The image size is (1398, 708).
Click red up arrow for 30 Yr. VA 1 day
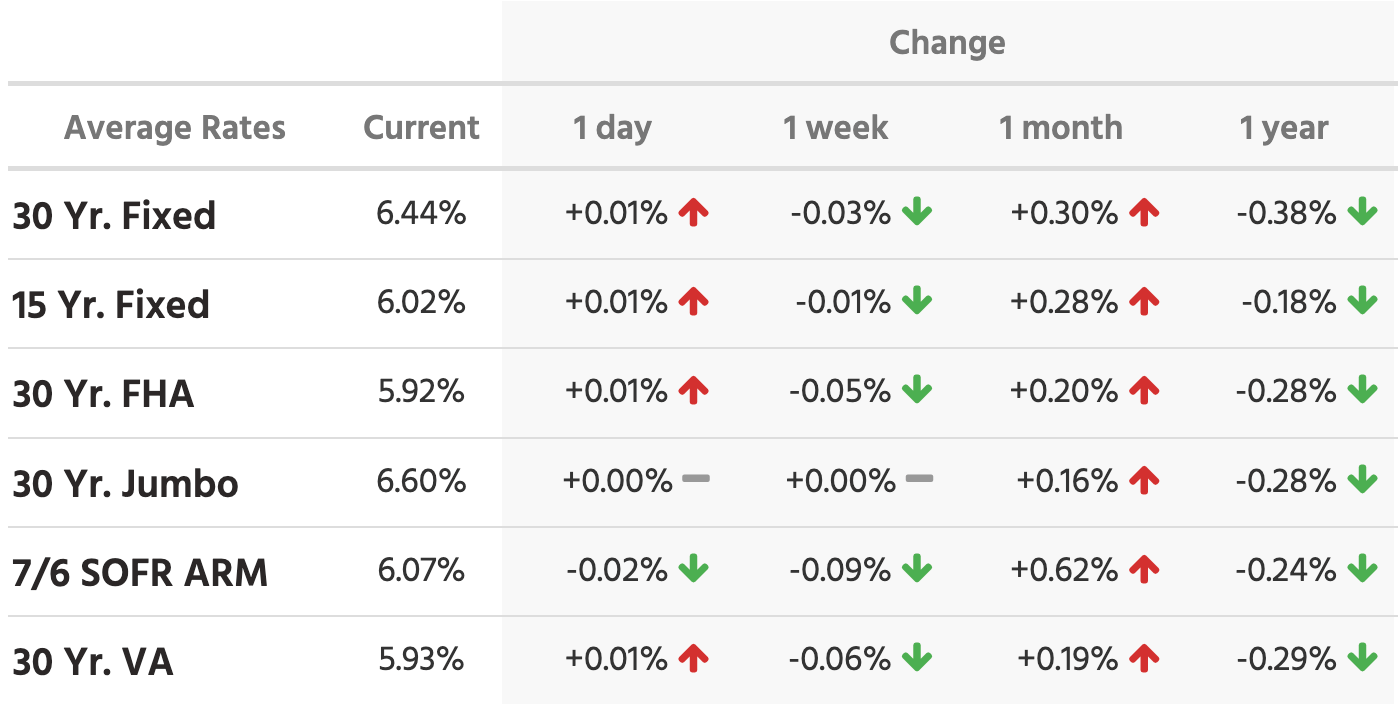point(693,659)
